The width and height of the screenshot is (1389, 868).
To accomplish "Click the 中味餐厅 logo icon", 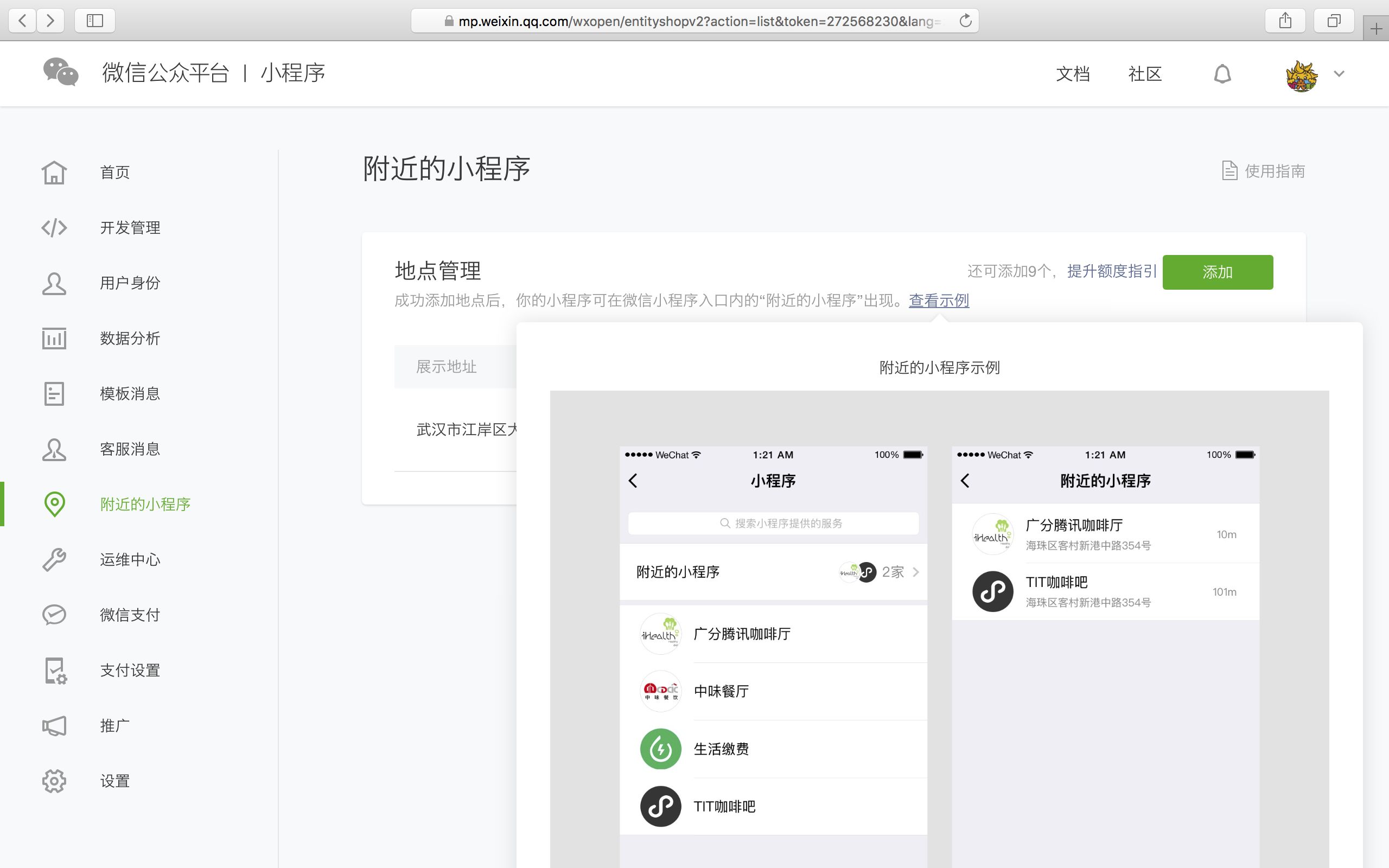I will click(661, 691).
